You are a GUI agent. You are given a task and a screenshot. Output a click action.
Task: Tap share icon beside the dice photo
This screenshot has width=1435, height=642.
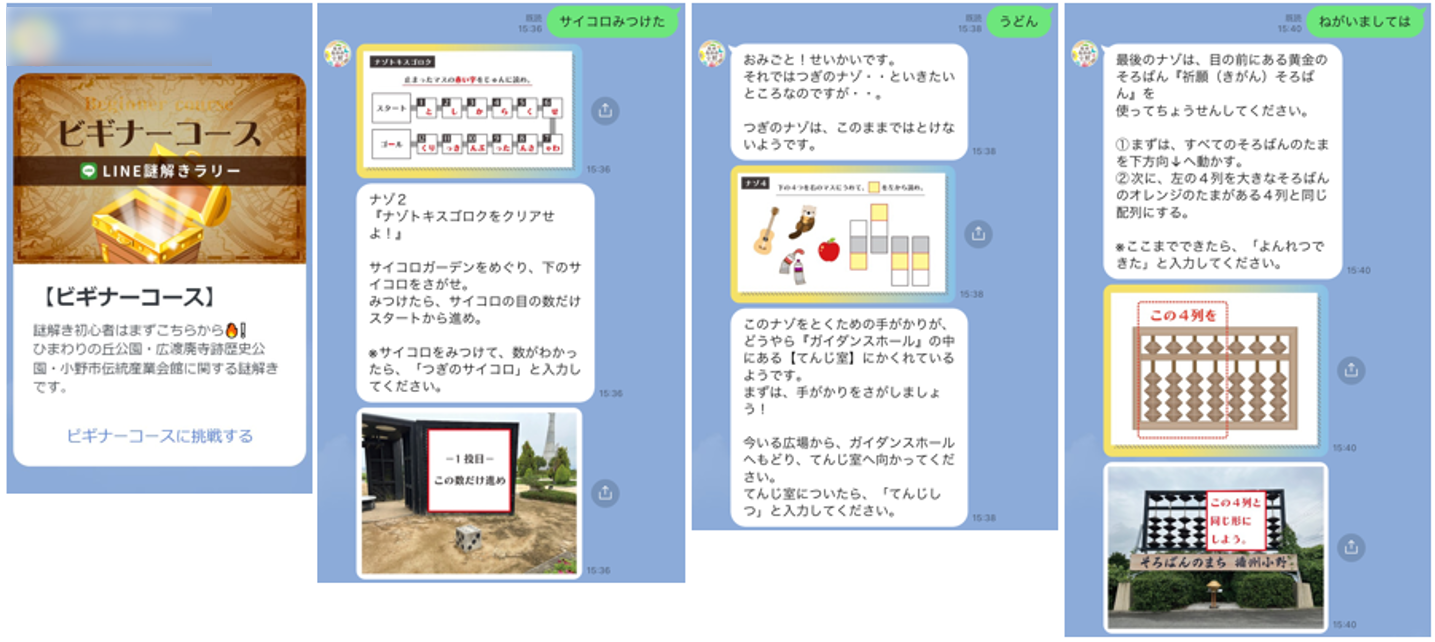[x=604, y=493]
